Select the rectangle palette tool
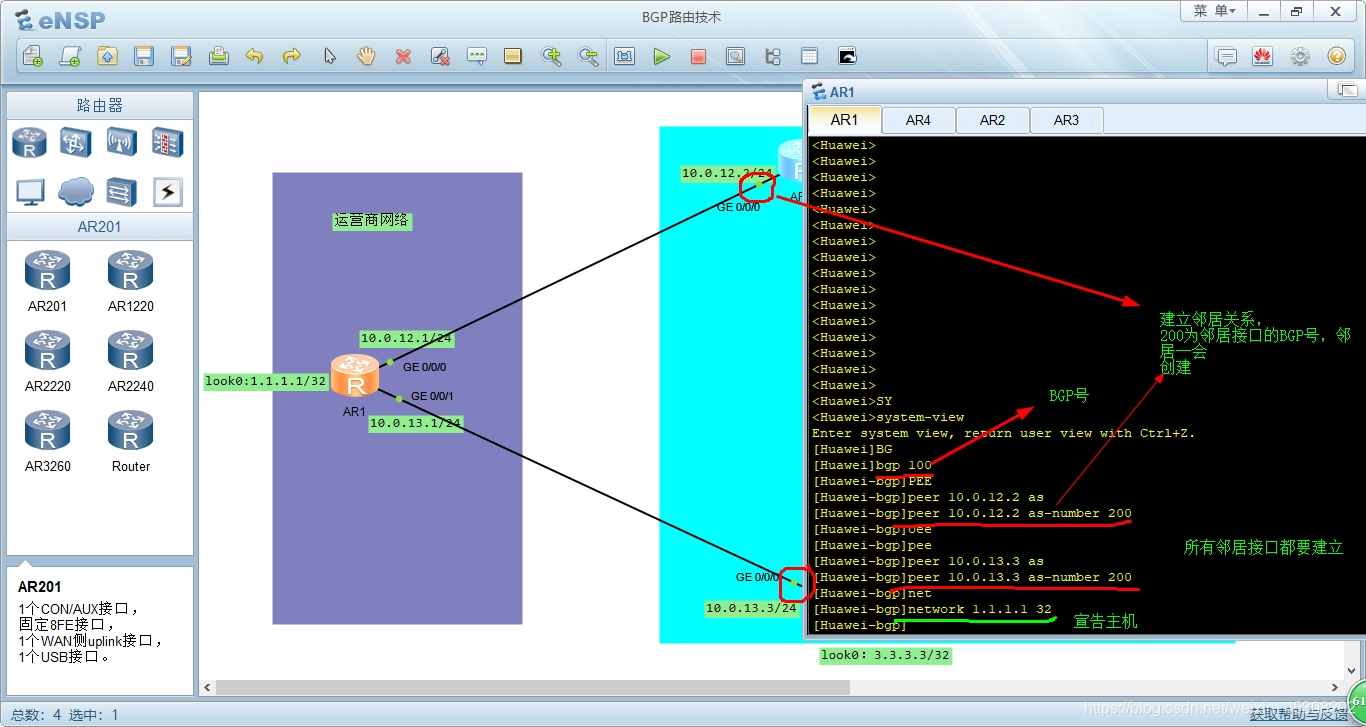The height and width of the screenshot is (727, 1366). tap(513, 56)
